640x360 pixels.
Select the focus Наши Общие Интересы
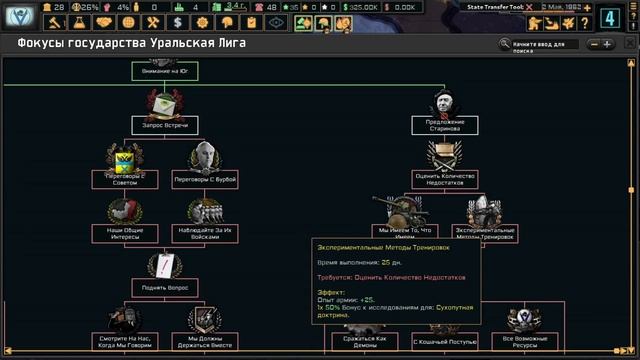pos(125,234)
